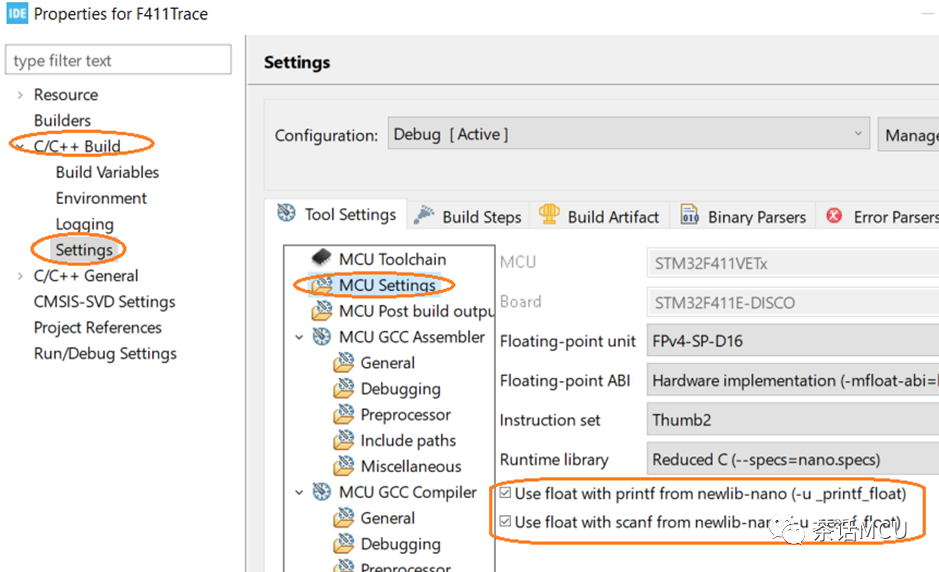Select MCU Settings in tool tree
This screenshot has height=572, width=939.
pos(387,285)
